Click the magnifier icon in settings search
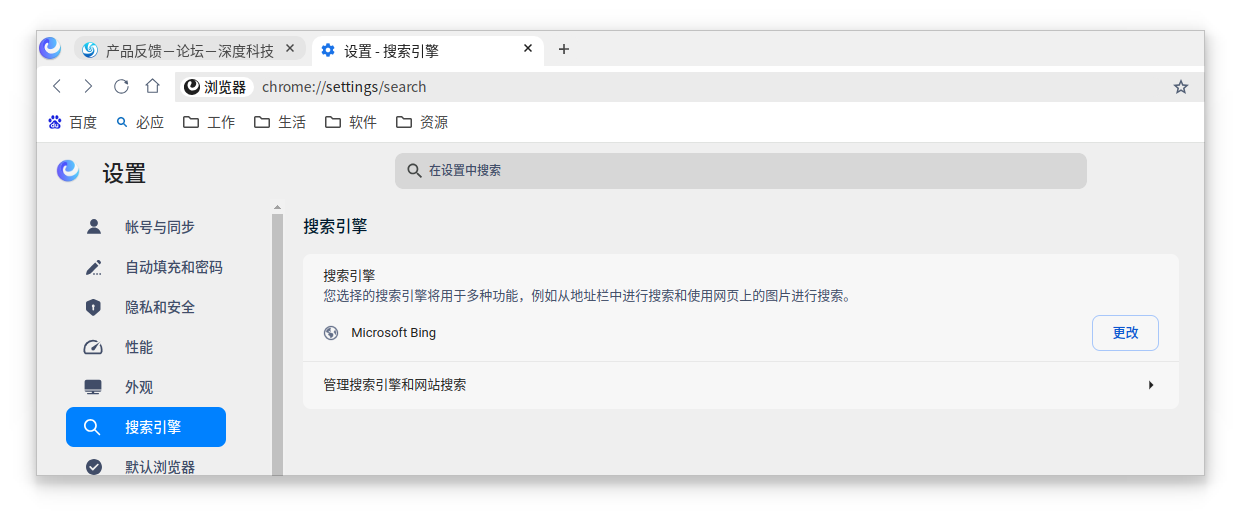Viewport: 1241px width, 518px height. coord(414,171)
